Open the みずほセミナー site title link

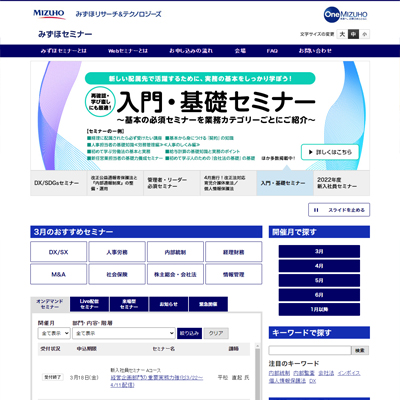click(65, 34)
